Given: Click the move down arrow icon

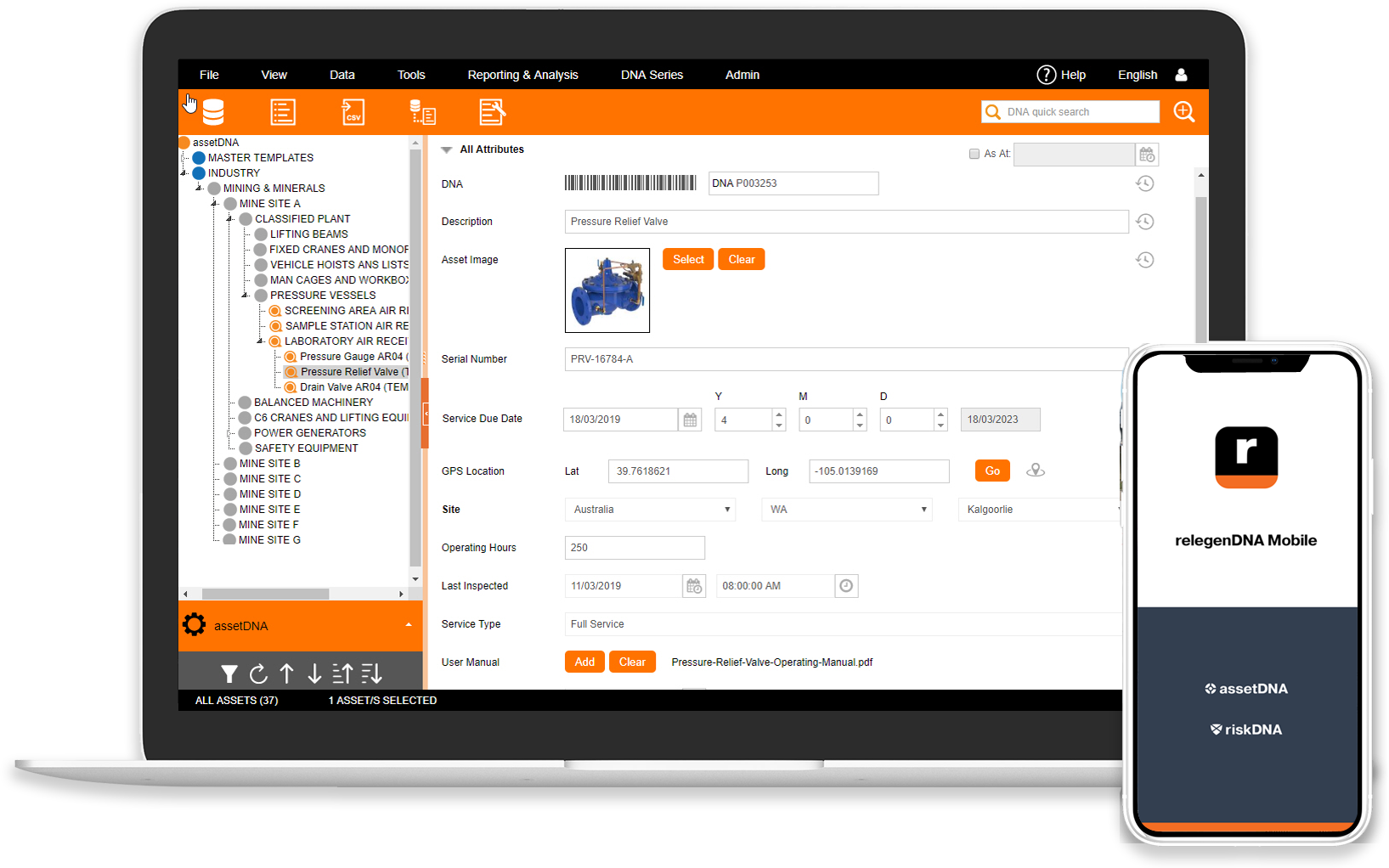Looking at the screenshot, I should [314, 674].
